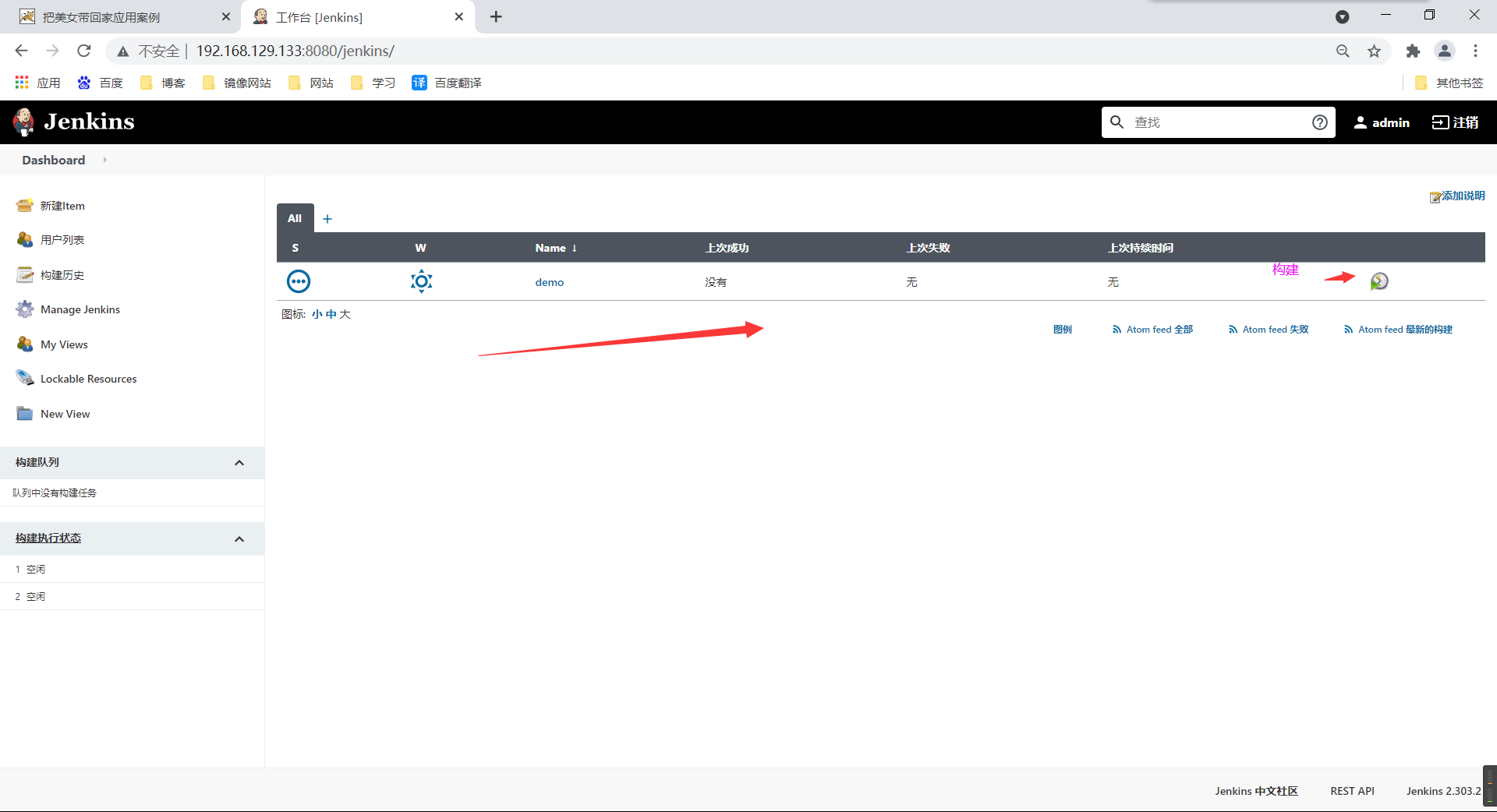Screen dimensions: 1497x812
Task: Open the 百度翻译 bookmark icon
Action: click(419, 83)
